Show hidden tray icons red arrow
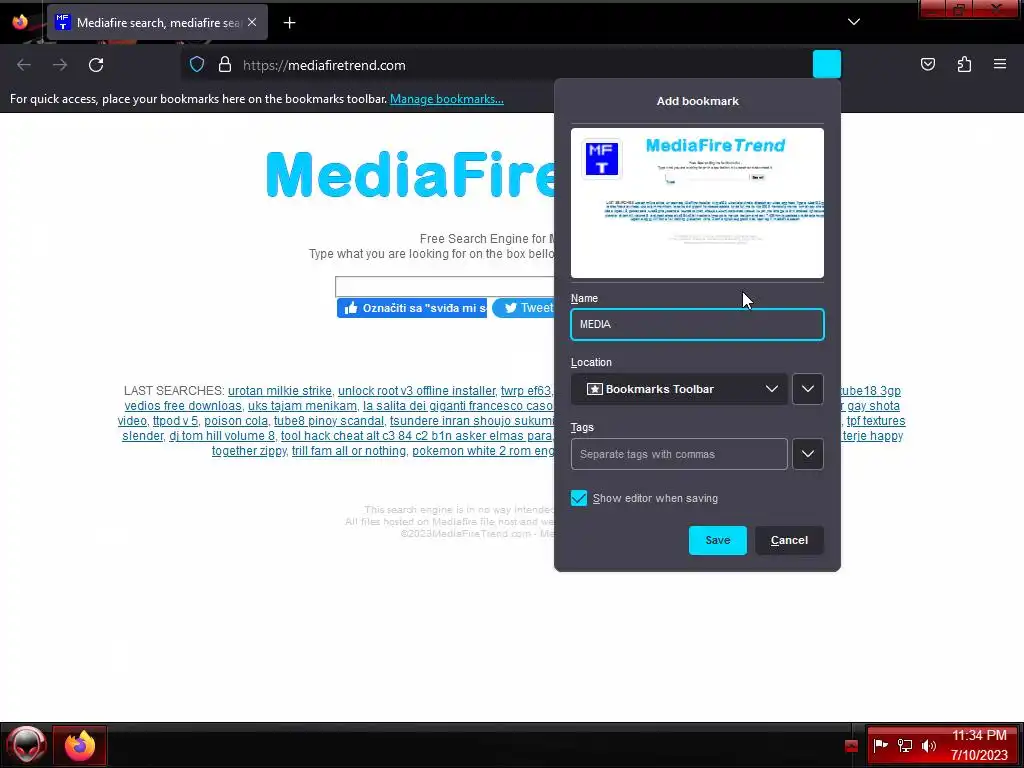Viewport: 1024px width, 768px height. click(851, 746)
